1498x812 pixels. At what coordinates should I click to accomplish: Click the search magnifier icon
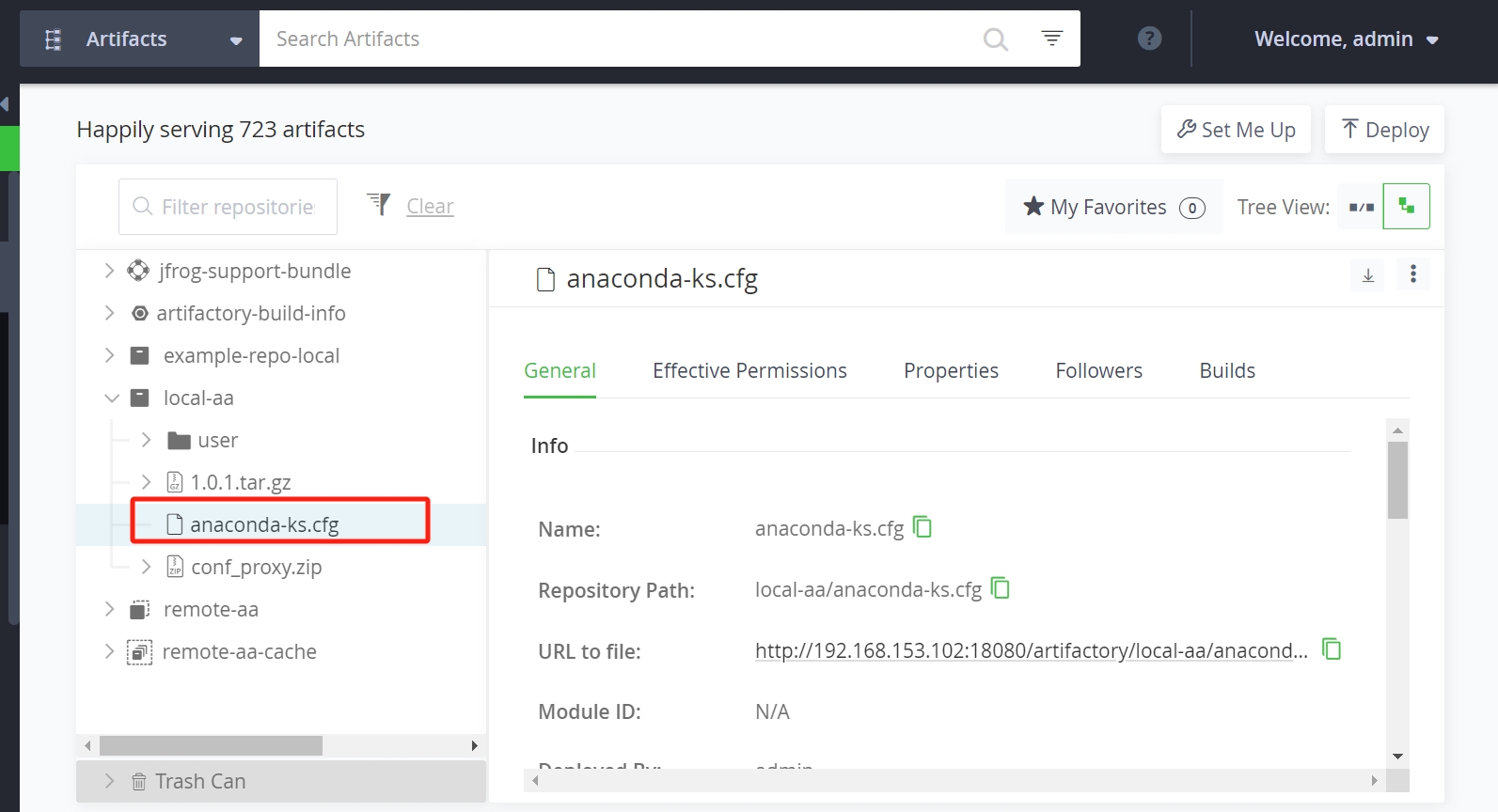[x=995, y=39]
